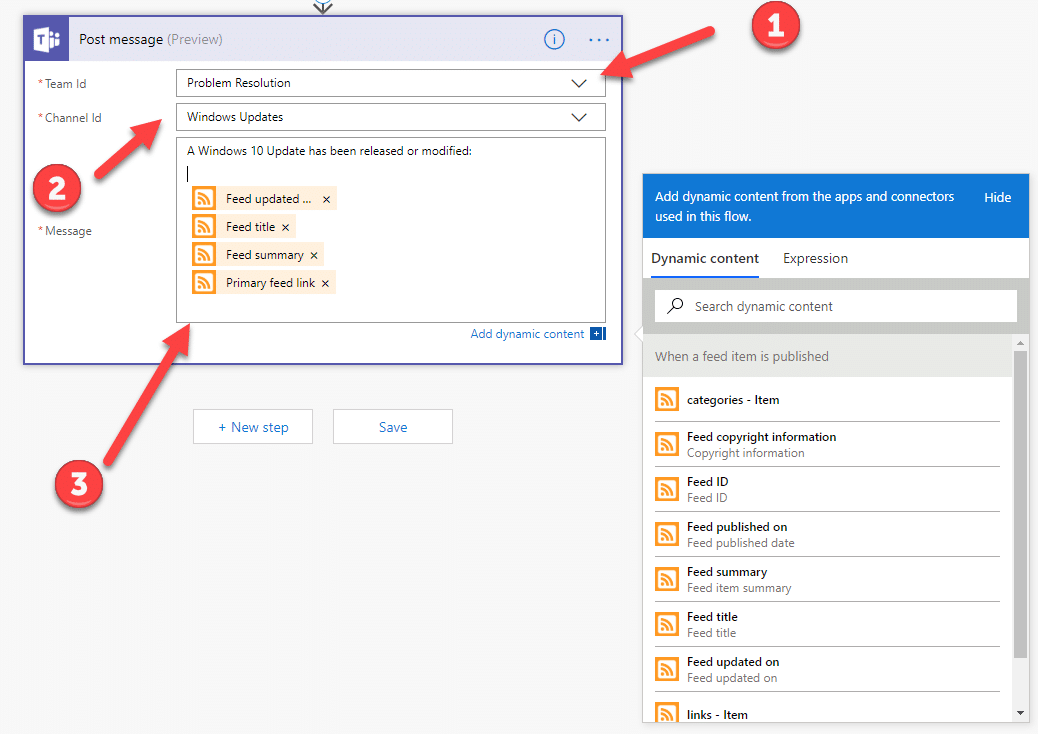The image size is (1038, 734).
Task: Click the dynamic content list scrollbar
Action: click(1020, 504)
